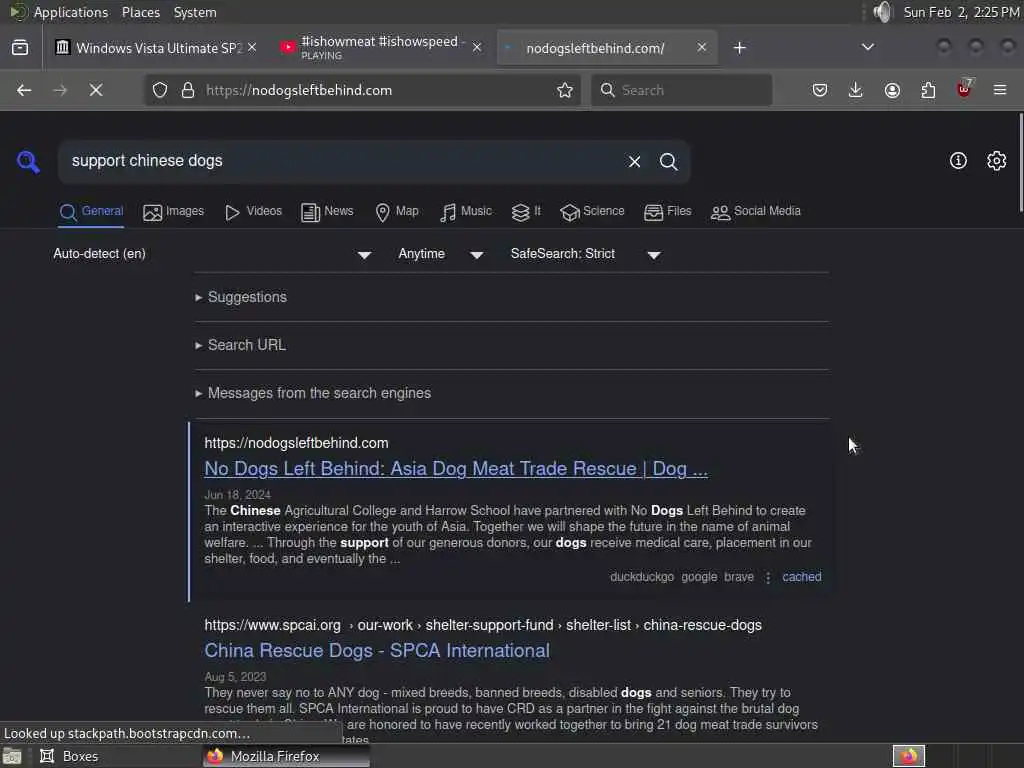The height and width of the screenshot is (768, 1024).
Task: Switch to the Images search category
Action: pyautogui.click(x=174, y=212)
